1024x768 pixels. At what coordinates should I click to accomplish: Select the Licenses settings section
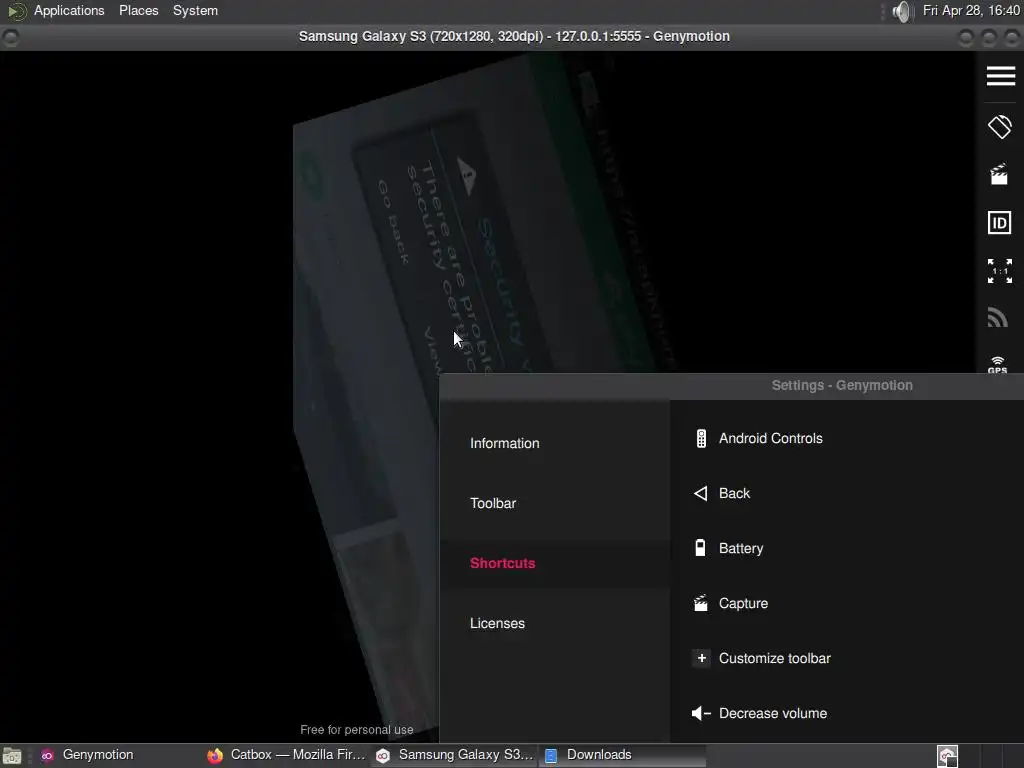(x=498, y=624)
